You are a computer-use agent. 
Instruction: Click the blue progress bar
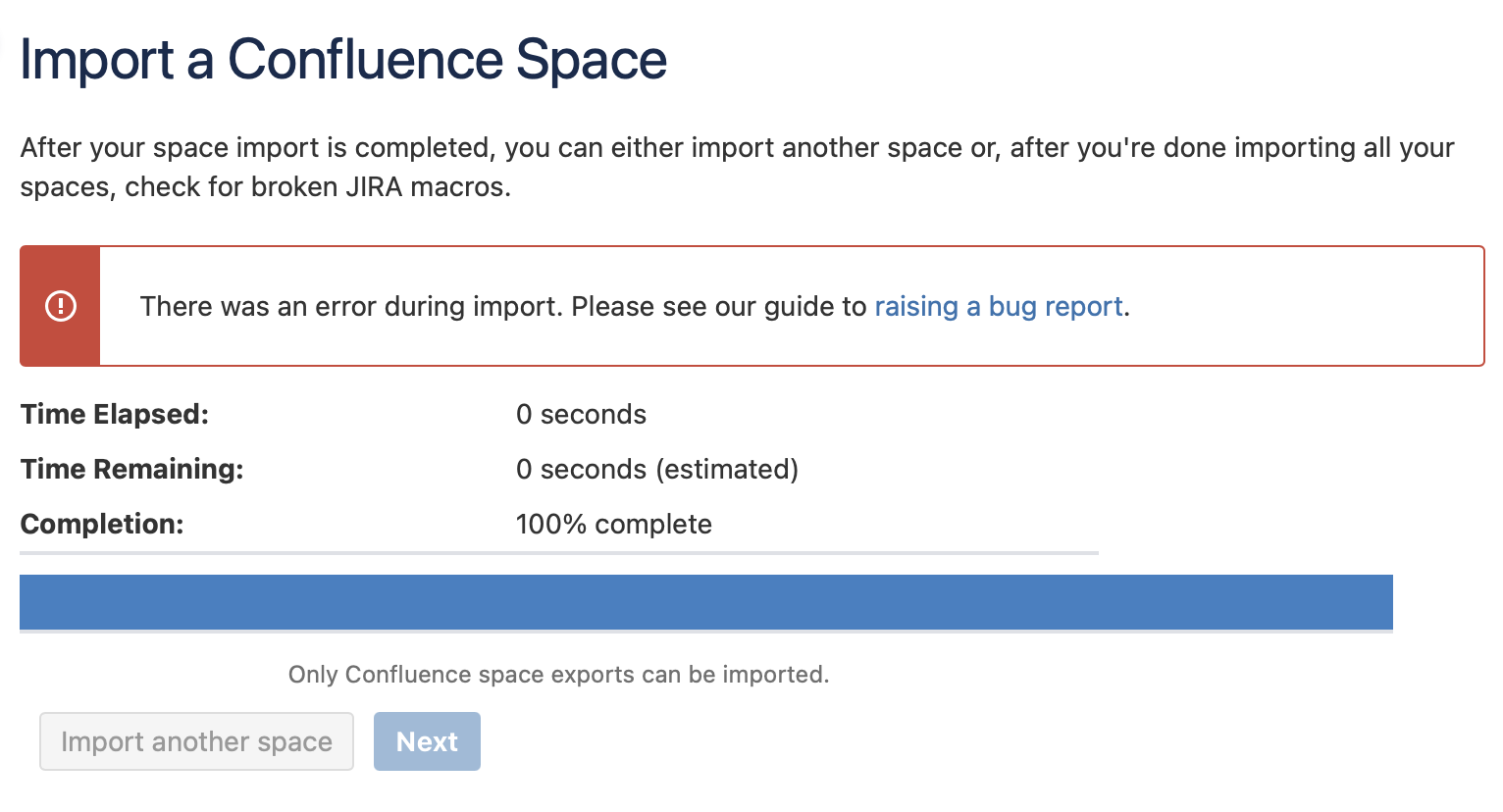click(x=706, y=602)
